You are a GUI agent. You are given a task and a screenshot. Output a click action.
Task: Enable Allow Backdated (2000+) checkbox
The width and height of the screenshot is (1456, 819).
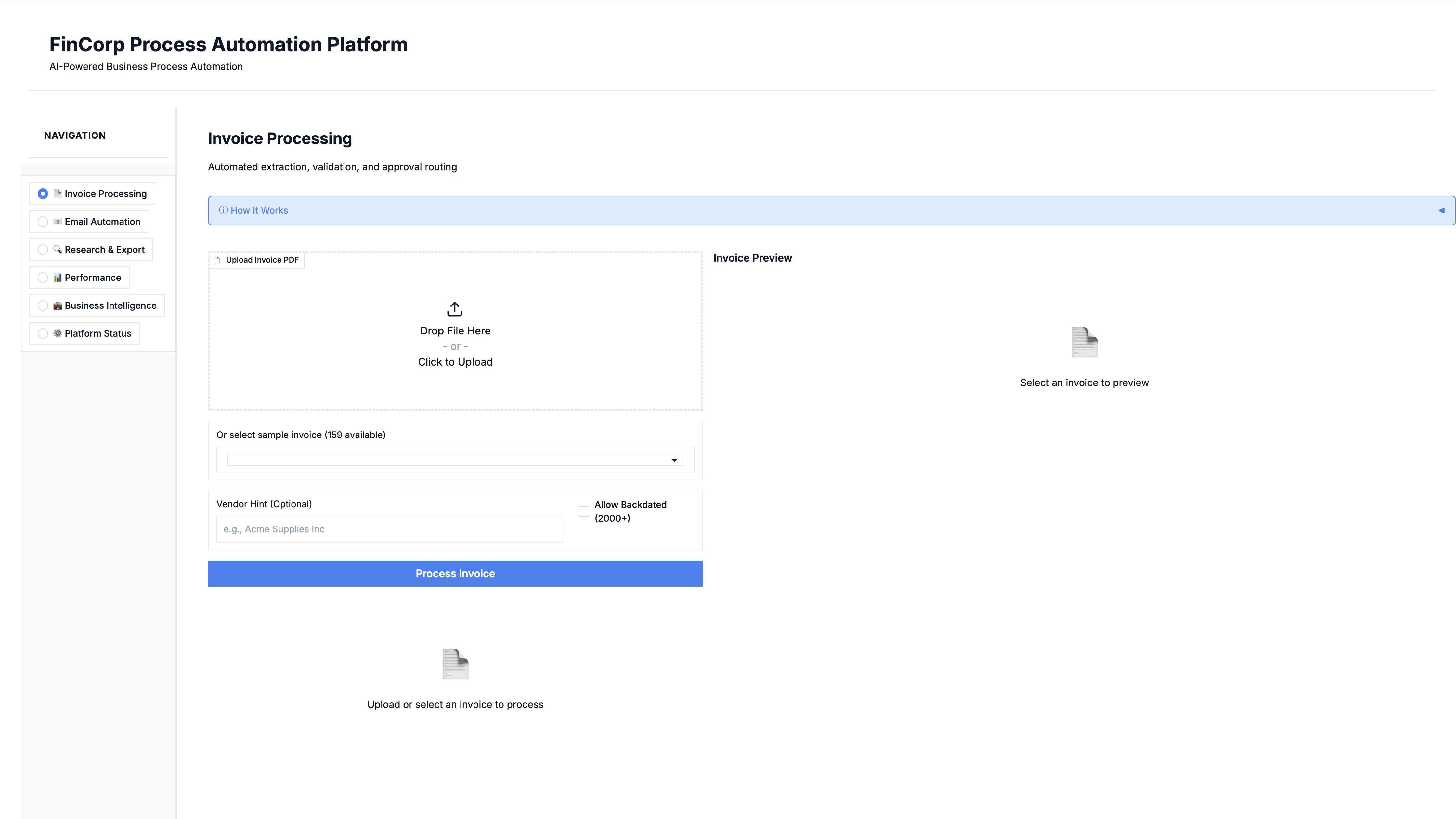584,512
